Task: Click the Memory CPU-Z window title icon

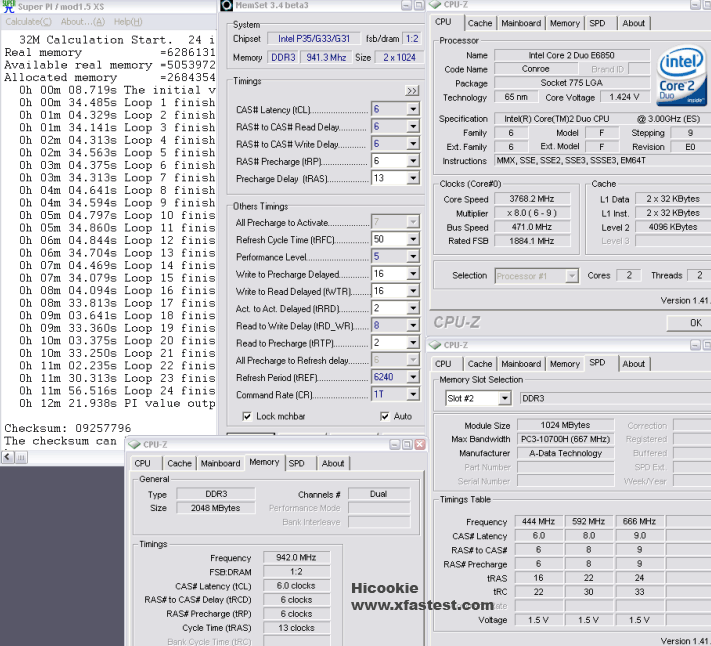Action: (x=135, y=445)
